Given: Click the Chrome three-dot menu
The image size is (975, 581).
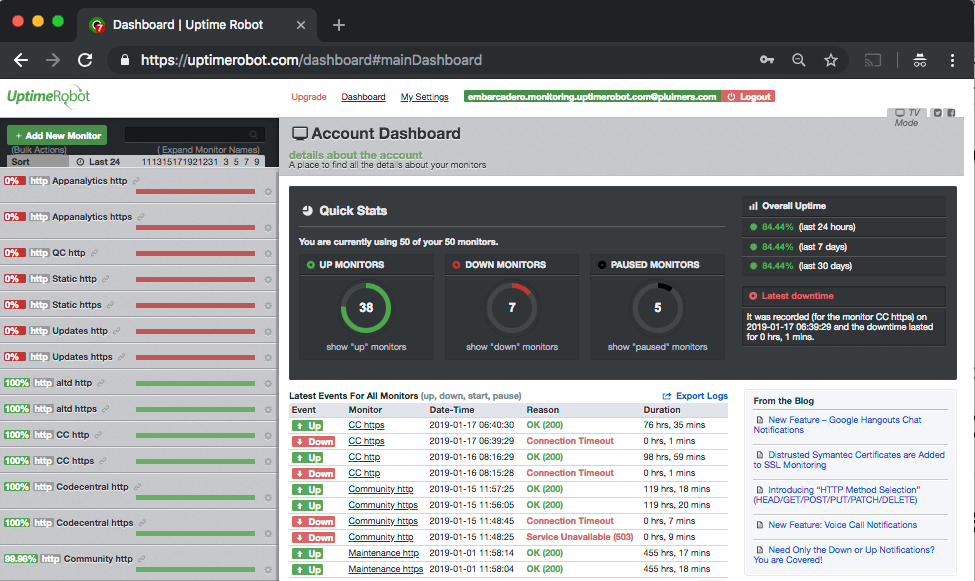Looking at the screenshot, I should (x=953, y=60).
